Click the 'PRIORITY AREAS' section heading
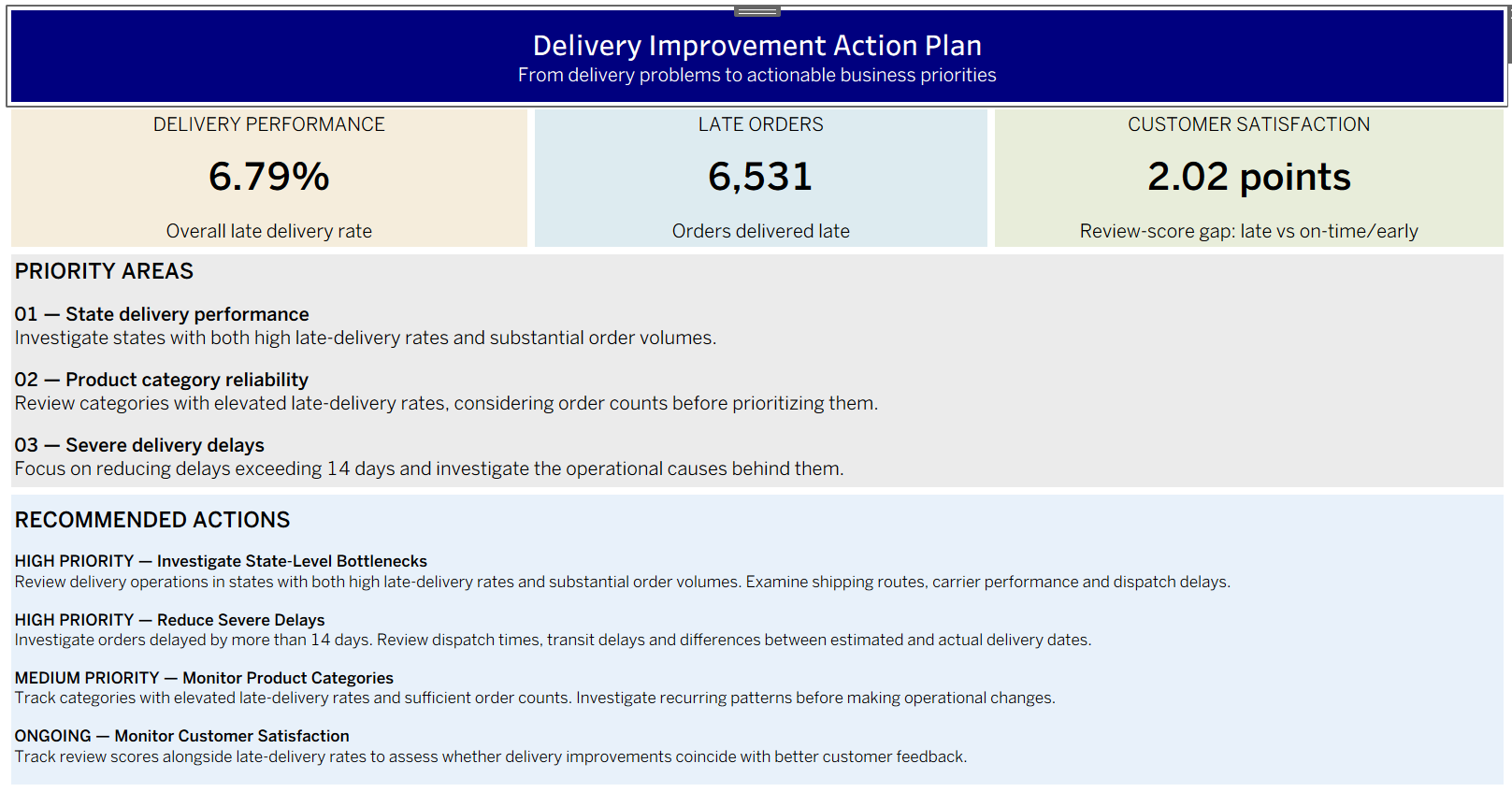Screen dimensions: 1512x792 [104, 271]
